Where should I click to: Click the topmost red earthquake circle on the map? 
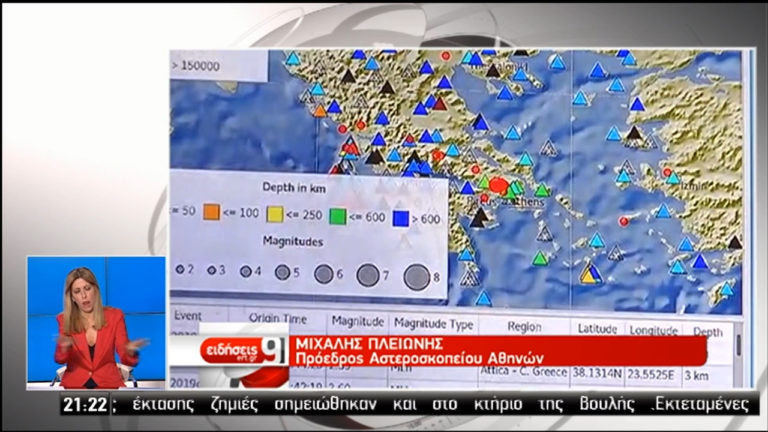coord(445,56)
